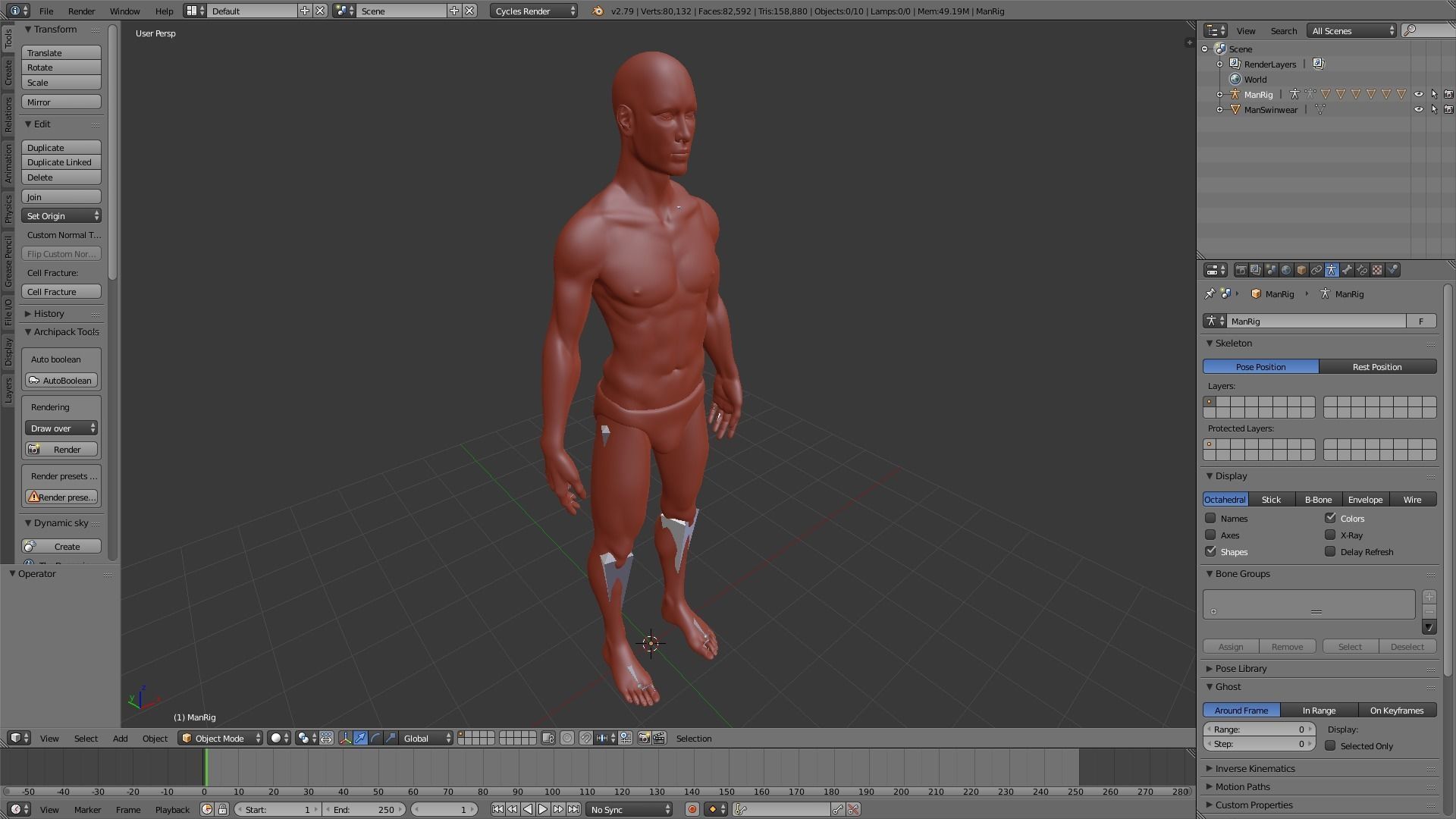This screenshot has height=819, width=1456.
Task: Open the World properties tab icon
Action: pos(1286,270)
